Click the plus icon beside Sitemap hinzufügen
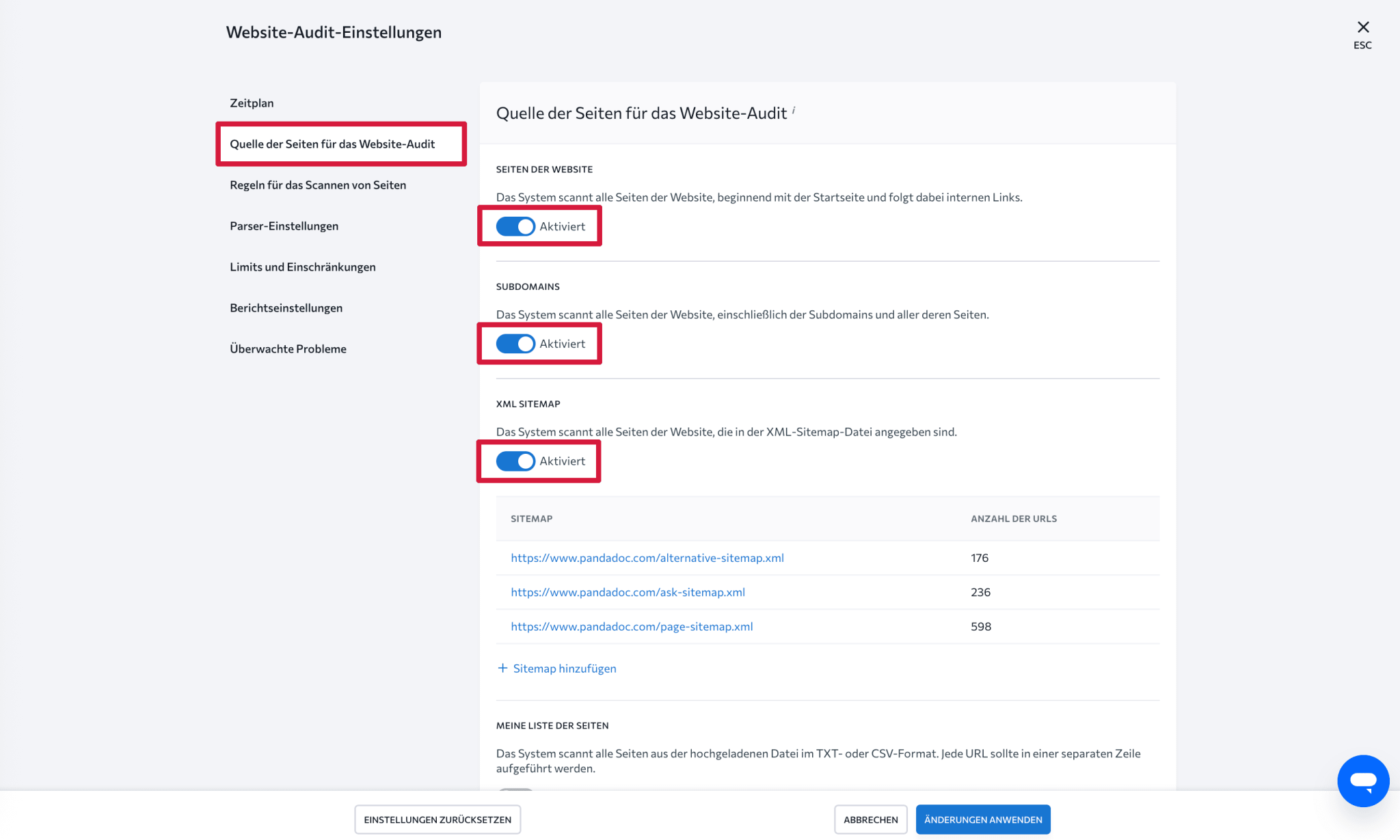Image resolution: width=1400 pixels, height=840 pixels. (x=502, y=668)
